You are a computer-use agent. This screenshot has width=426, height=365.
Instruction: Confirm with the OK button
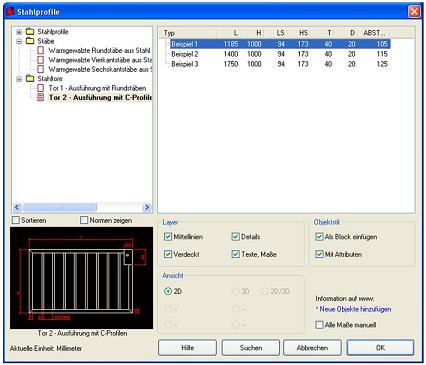[x=380, y=348]
